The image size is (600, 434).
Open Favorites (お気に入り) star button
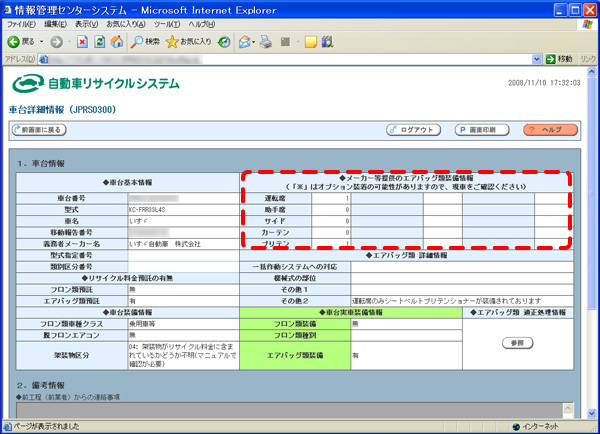[189, 42]
